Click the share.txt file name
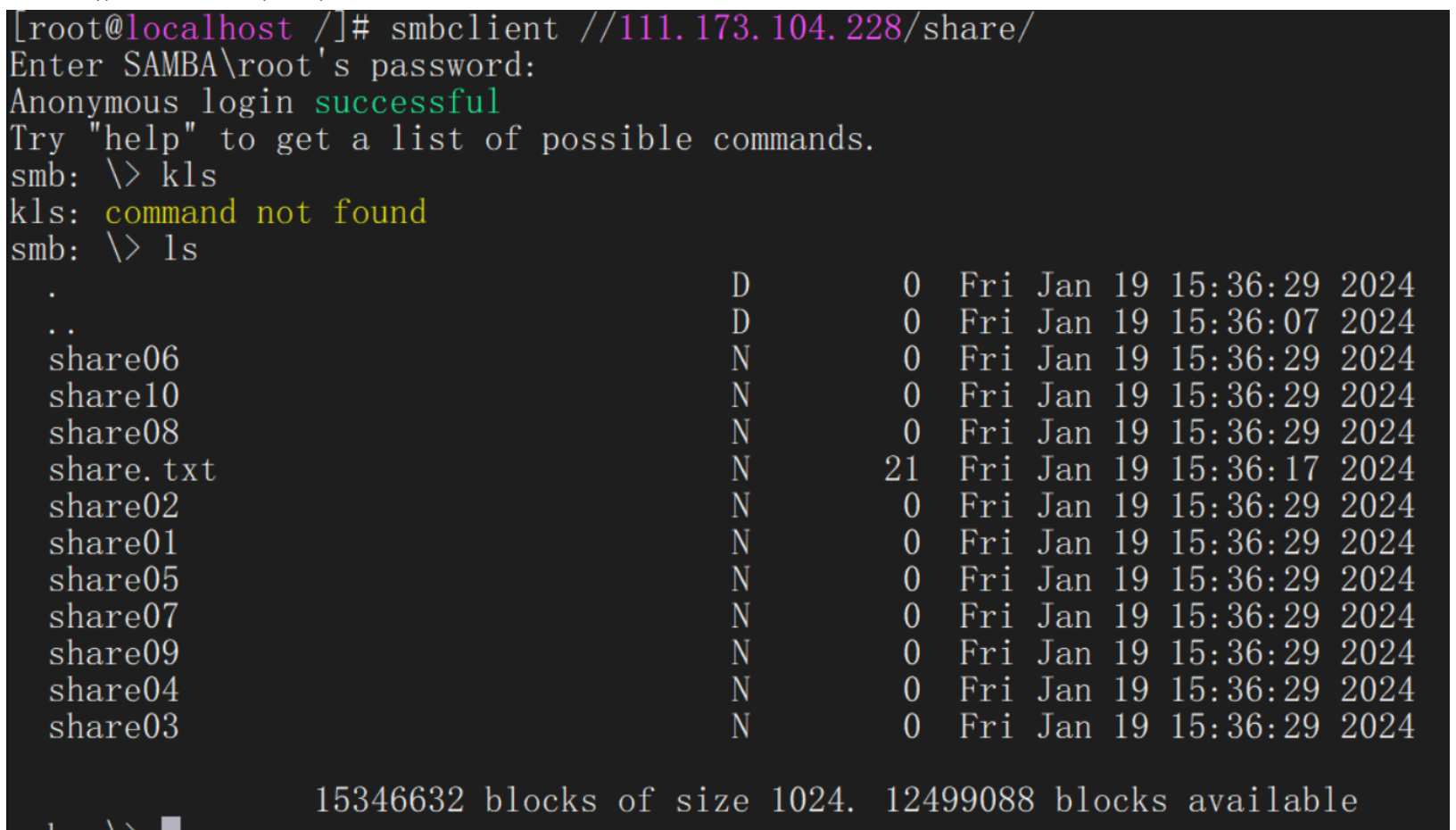Viewport: 1456px width, 830px height. pos(132,469)
